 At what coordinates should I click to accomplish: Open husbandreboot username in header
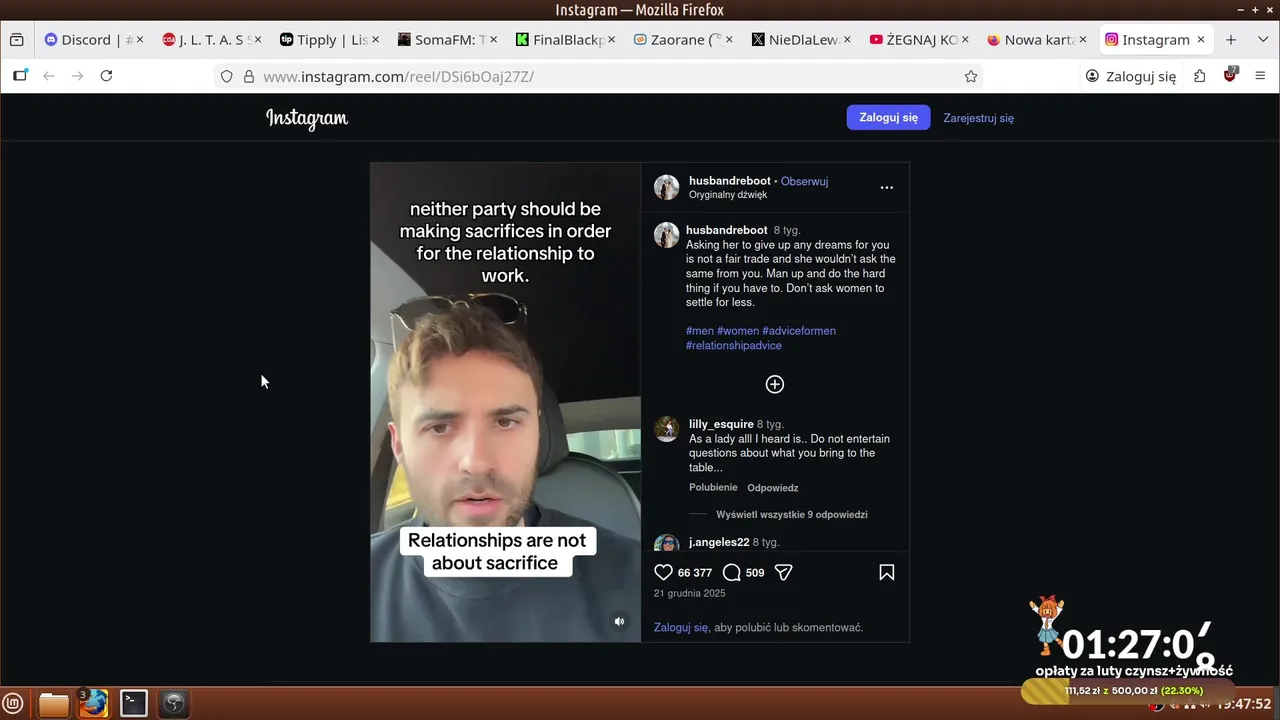pyautogui.click(x=730, y=181)
